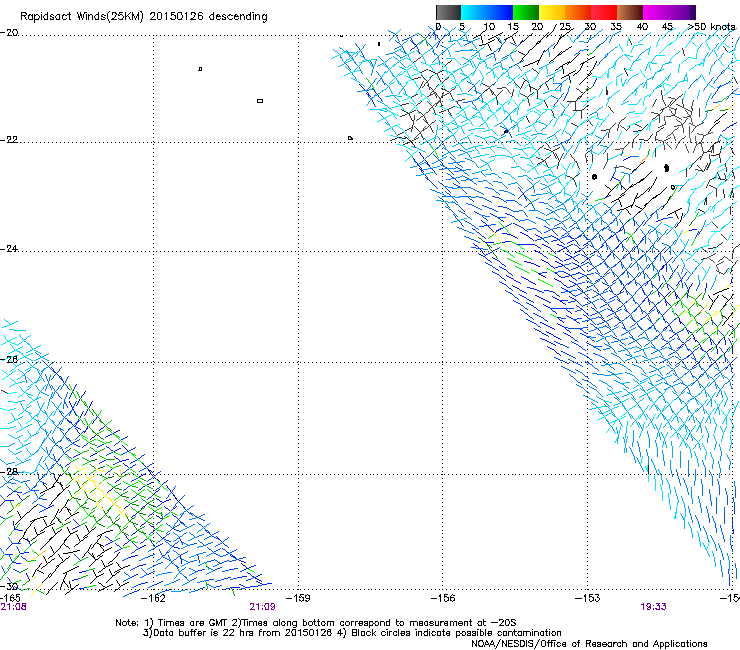Click the -159 longitude axis label
Screen dimensions: 740x650
[298, 598]
